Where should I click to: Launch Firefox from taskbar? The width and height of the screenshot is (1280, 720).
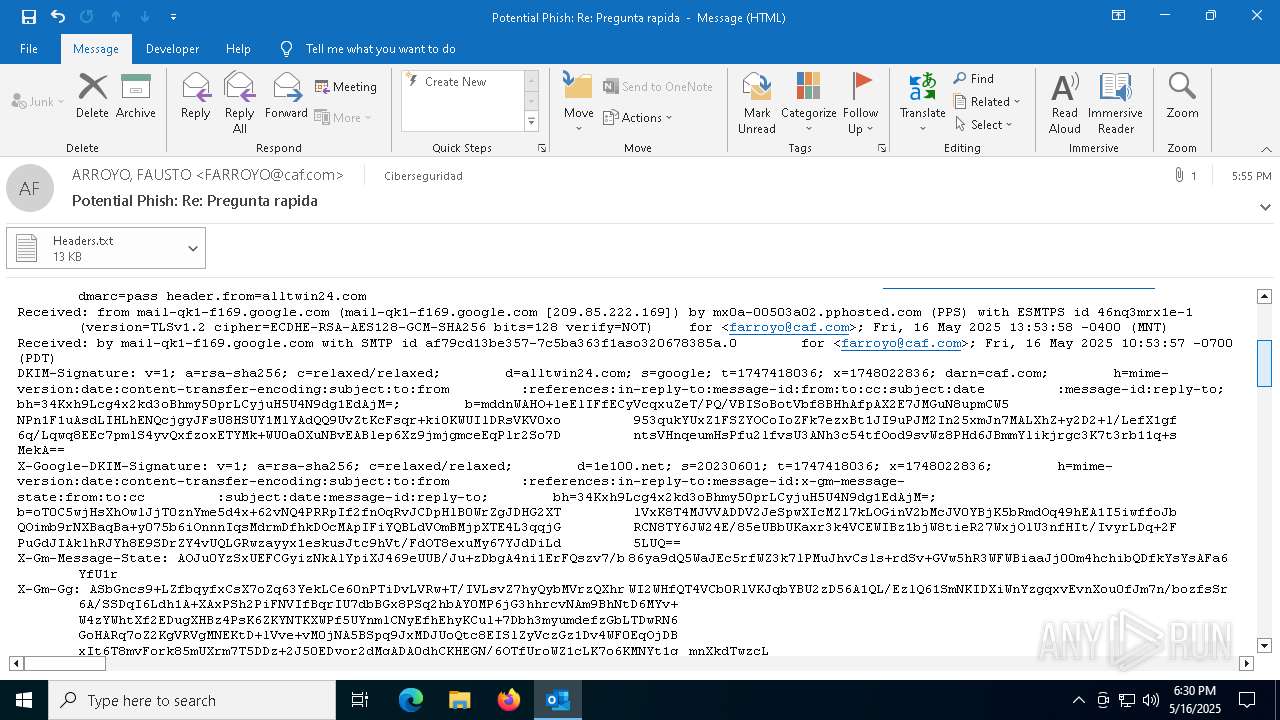[x=509, y=700]
